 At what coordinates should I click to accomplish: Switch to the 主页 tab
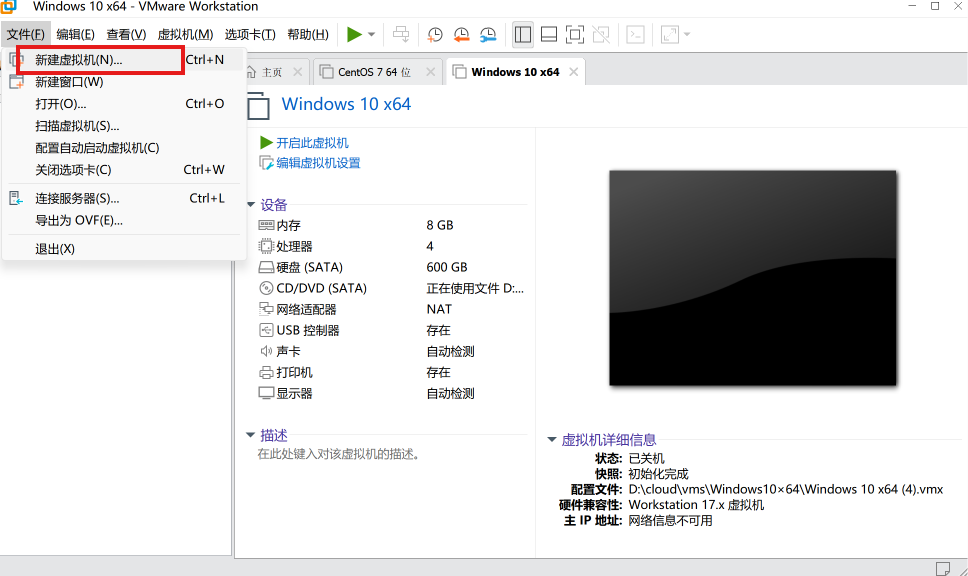[x=272, y=72]
